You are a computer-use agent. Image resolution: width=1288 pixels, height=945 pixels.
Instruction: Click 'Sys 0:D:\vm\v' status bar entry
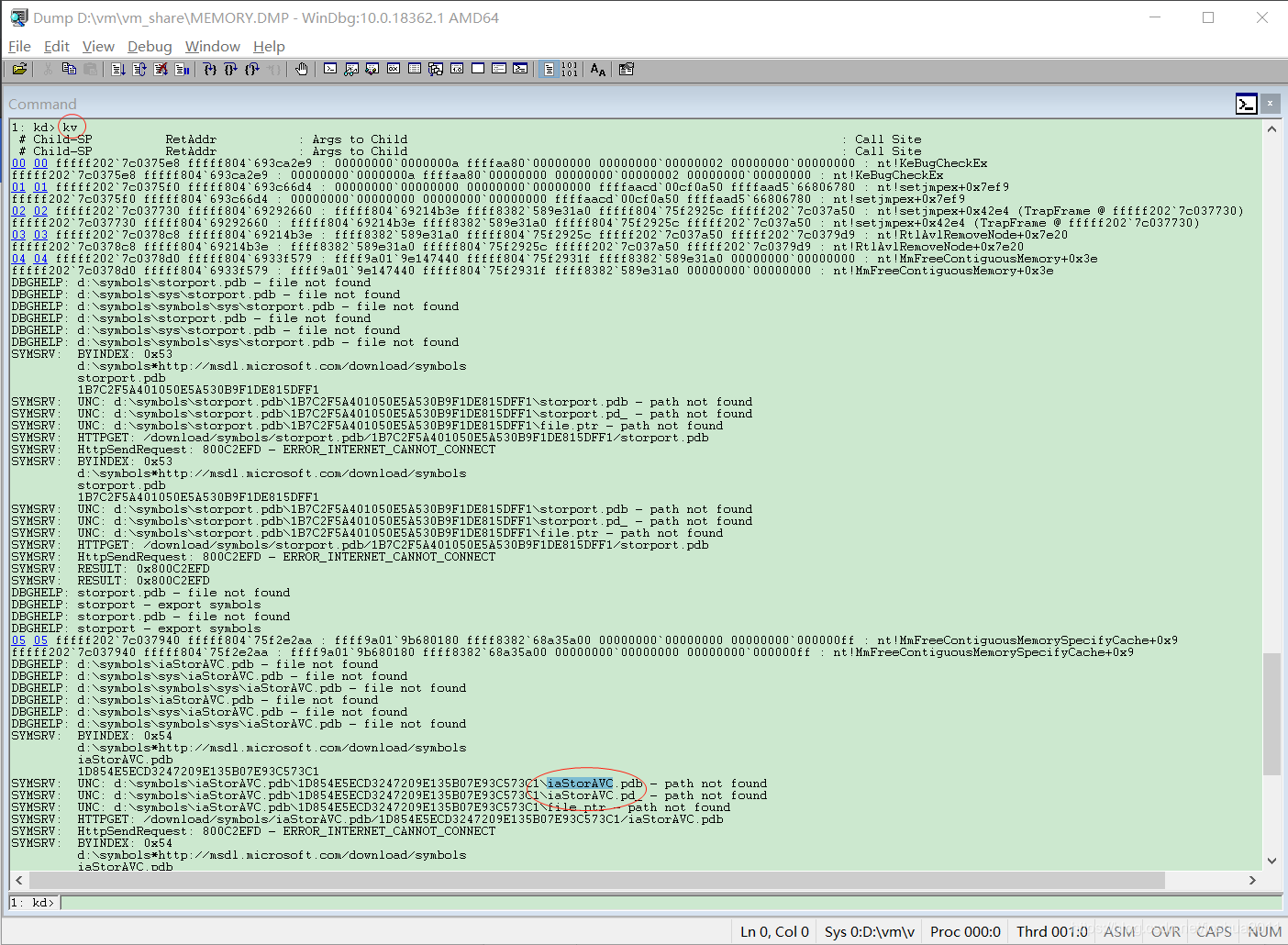pyautogui.click(x=870, y=931)
